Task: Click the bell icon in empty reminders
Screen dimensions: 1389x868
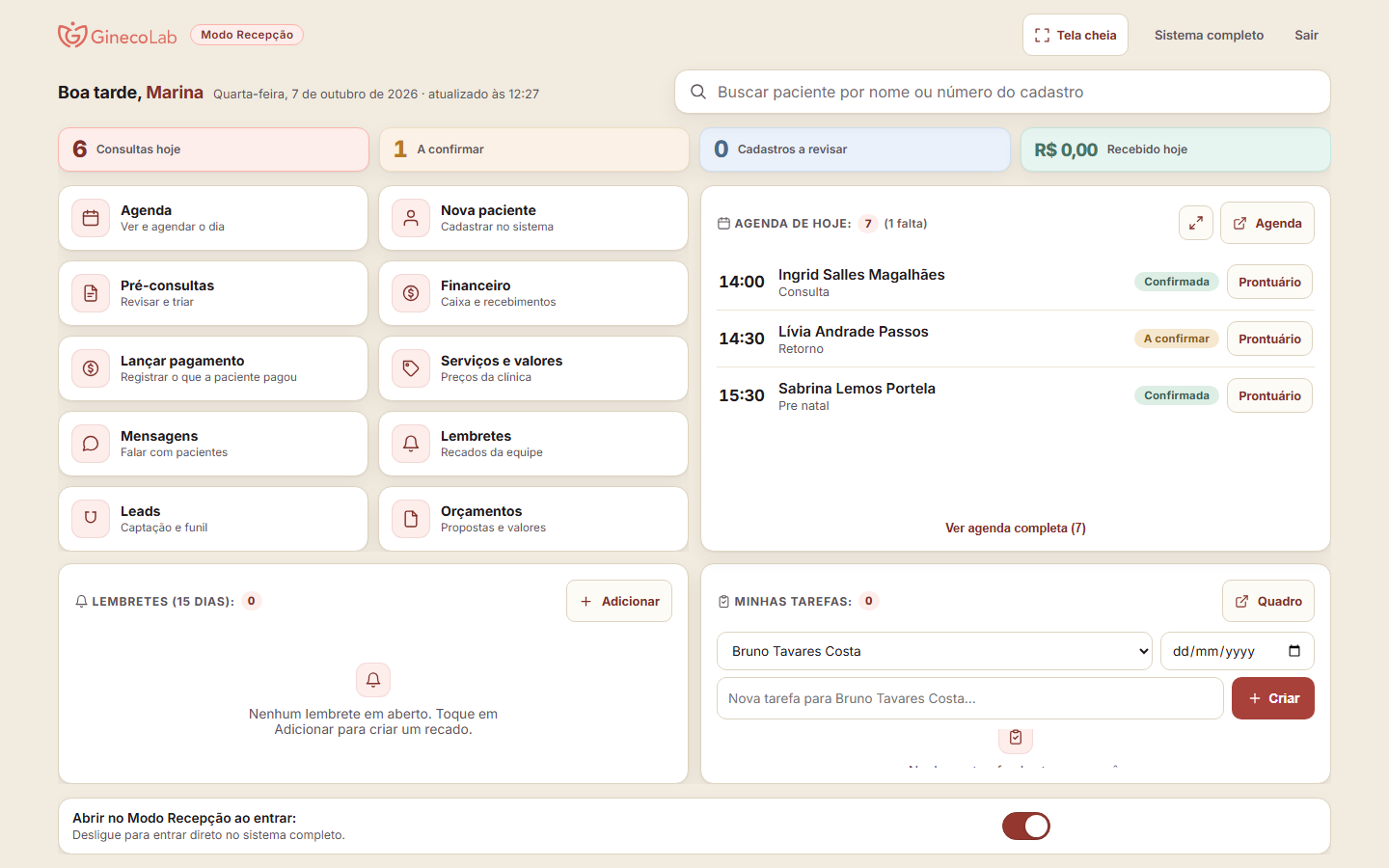Action: pyautogui.click(x=373, y=680)
